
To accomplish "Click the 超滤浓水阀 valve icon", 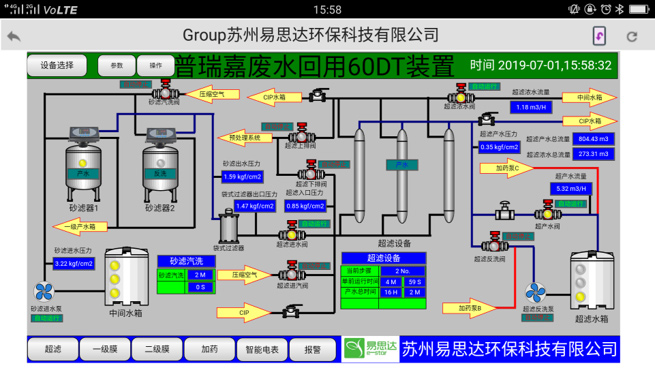I will pyautogui.click(x=461, y=94).
